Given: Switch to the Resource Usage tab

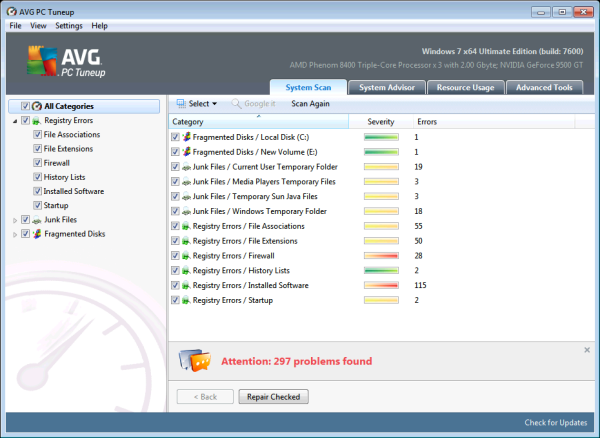Looking at the screenshot, I should click(x=465, y=88).
